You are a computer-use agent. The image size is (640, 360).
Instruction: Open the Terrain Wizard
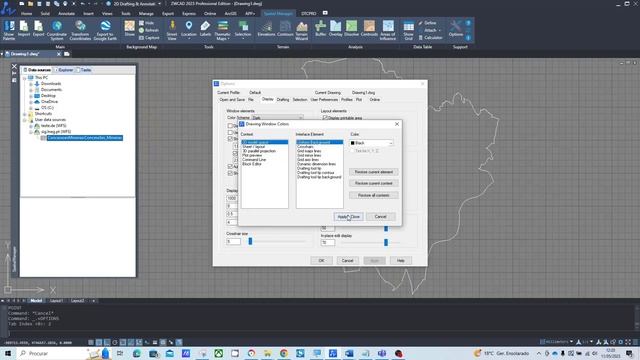click(x=302, y=30)
